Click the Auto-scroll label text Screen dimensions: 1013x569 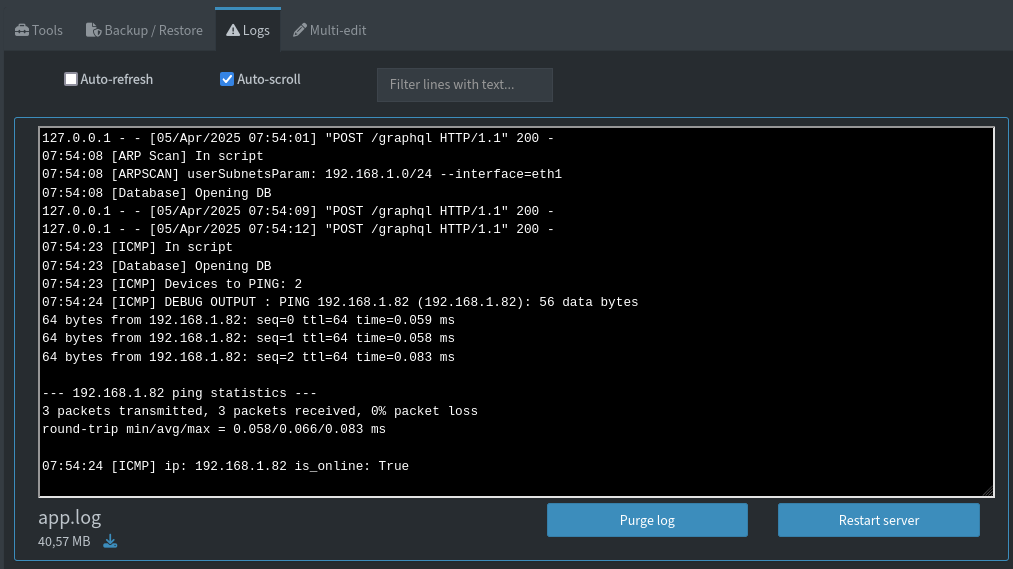pos(268,79)
